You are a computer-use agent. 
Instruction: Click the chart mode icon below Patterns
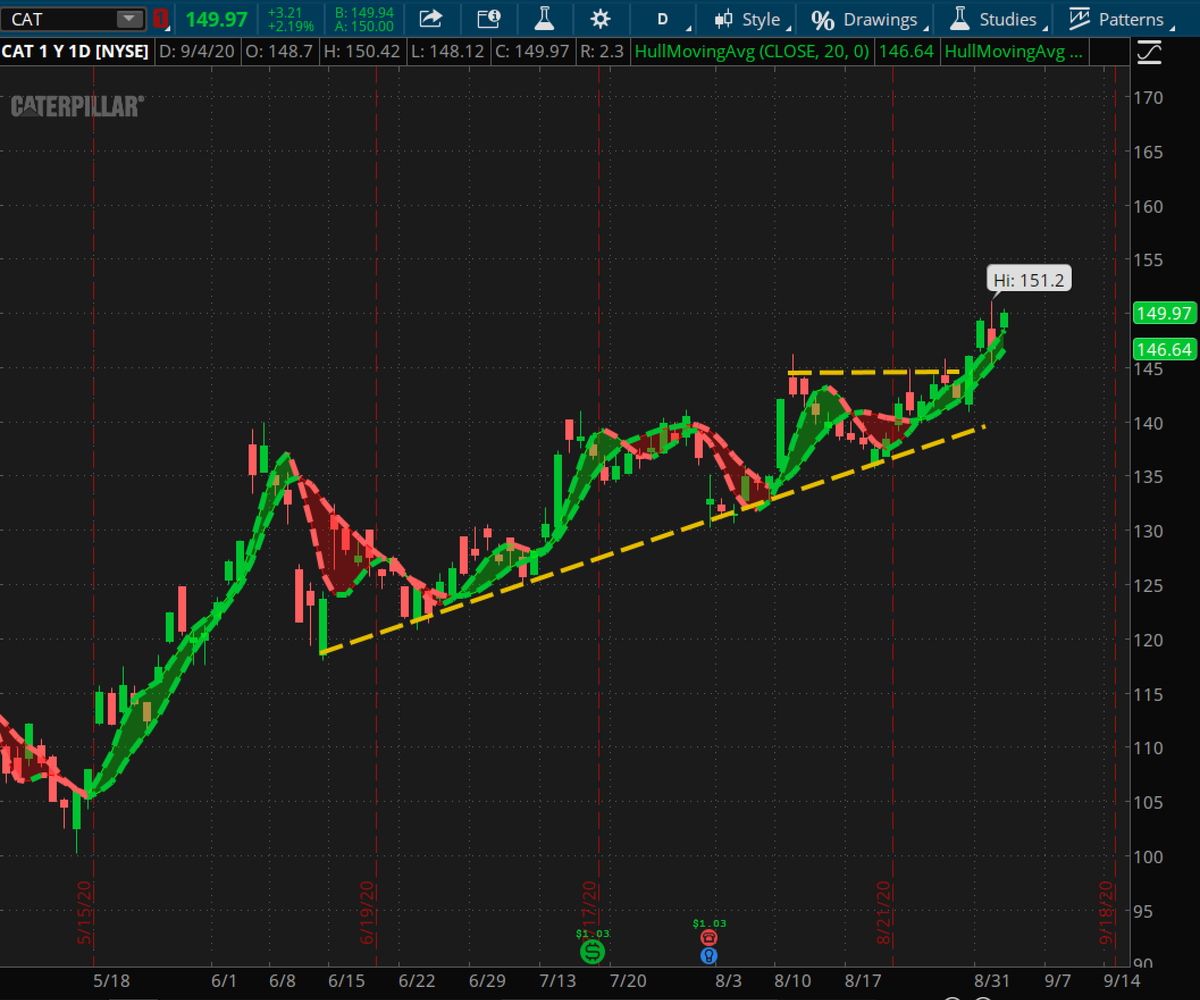1151,52
